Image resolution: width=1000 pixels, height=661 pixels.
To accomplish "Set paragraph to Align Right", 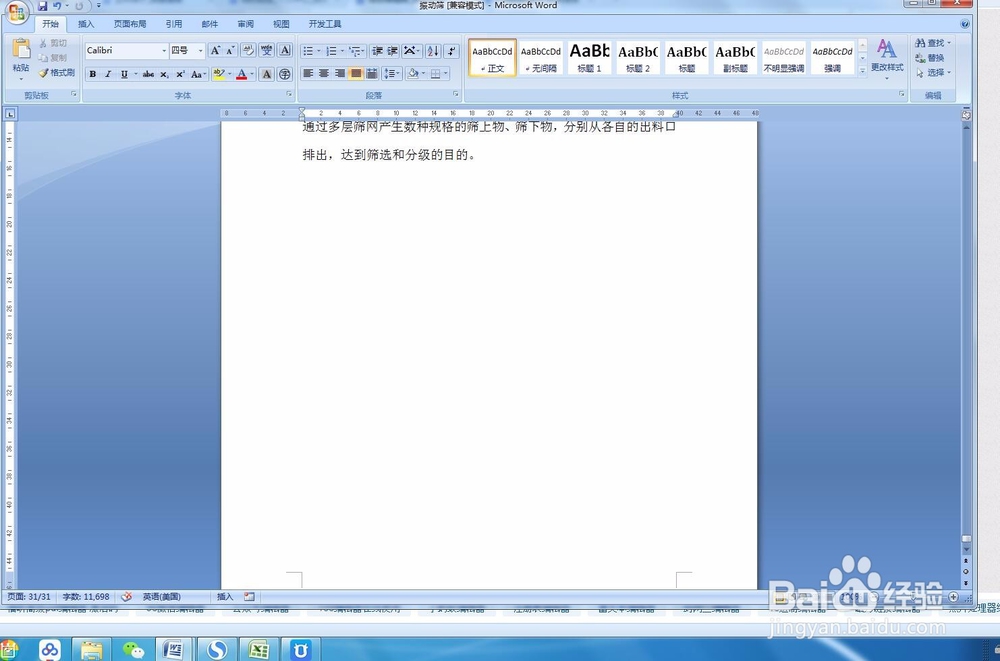I will click(x=340, y=73).
